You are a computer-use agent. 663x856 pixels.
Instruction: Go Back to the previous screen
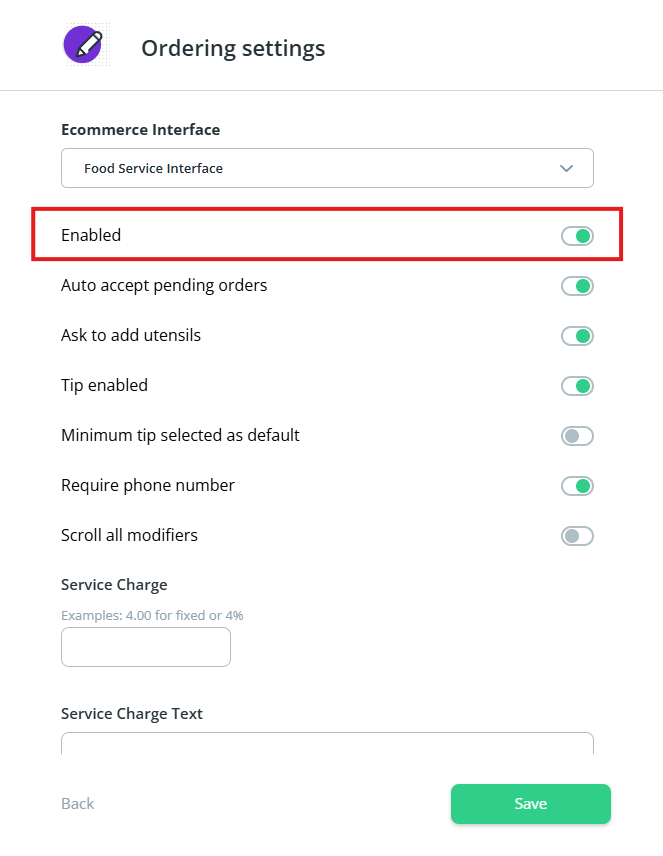coord(78,804)
